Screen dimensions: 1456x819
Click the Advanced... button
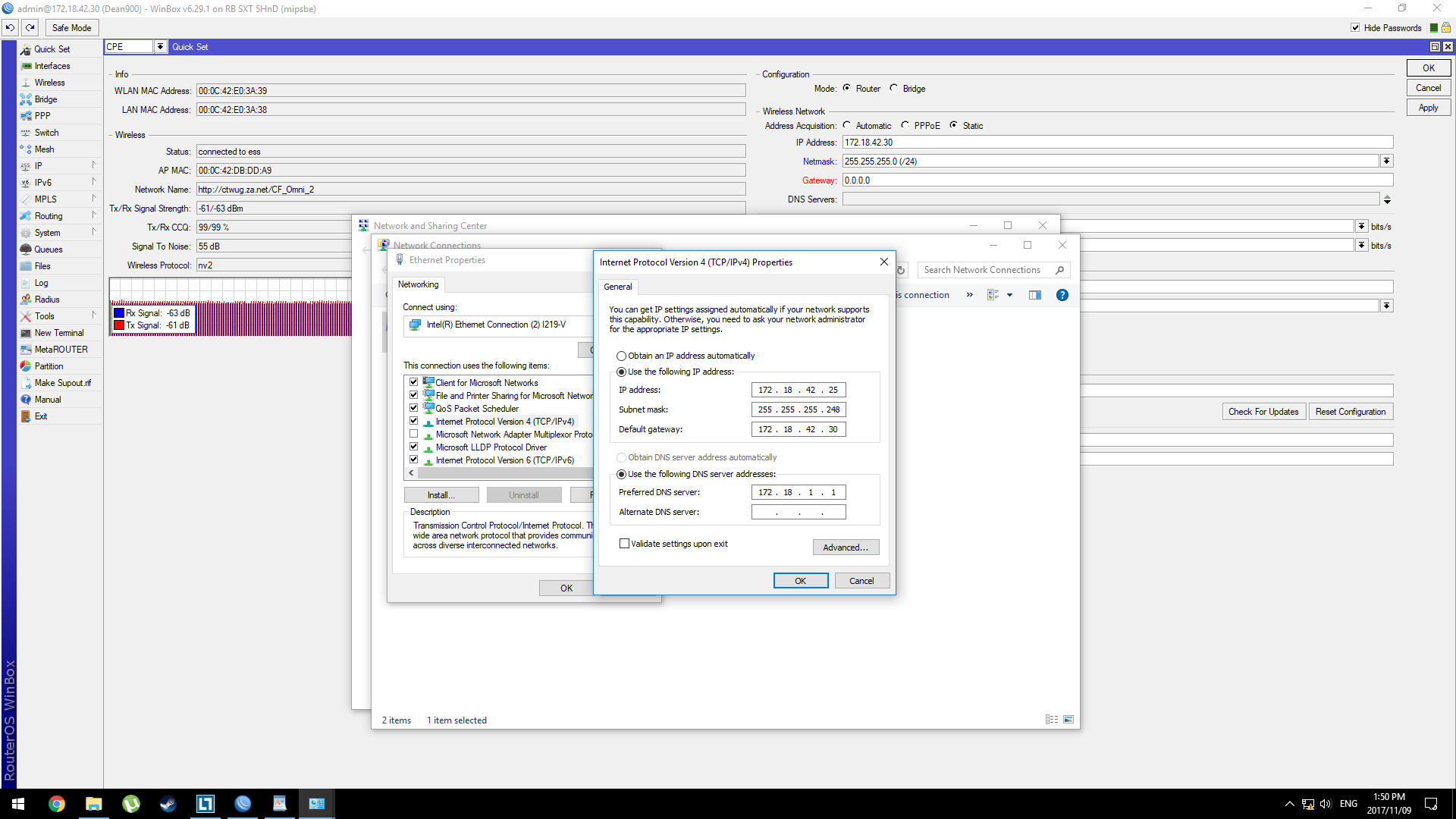point(846,548)
